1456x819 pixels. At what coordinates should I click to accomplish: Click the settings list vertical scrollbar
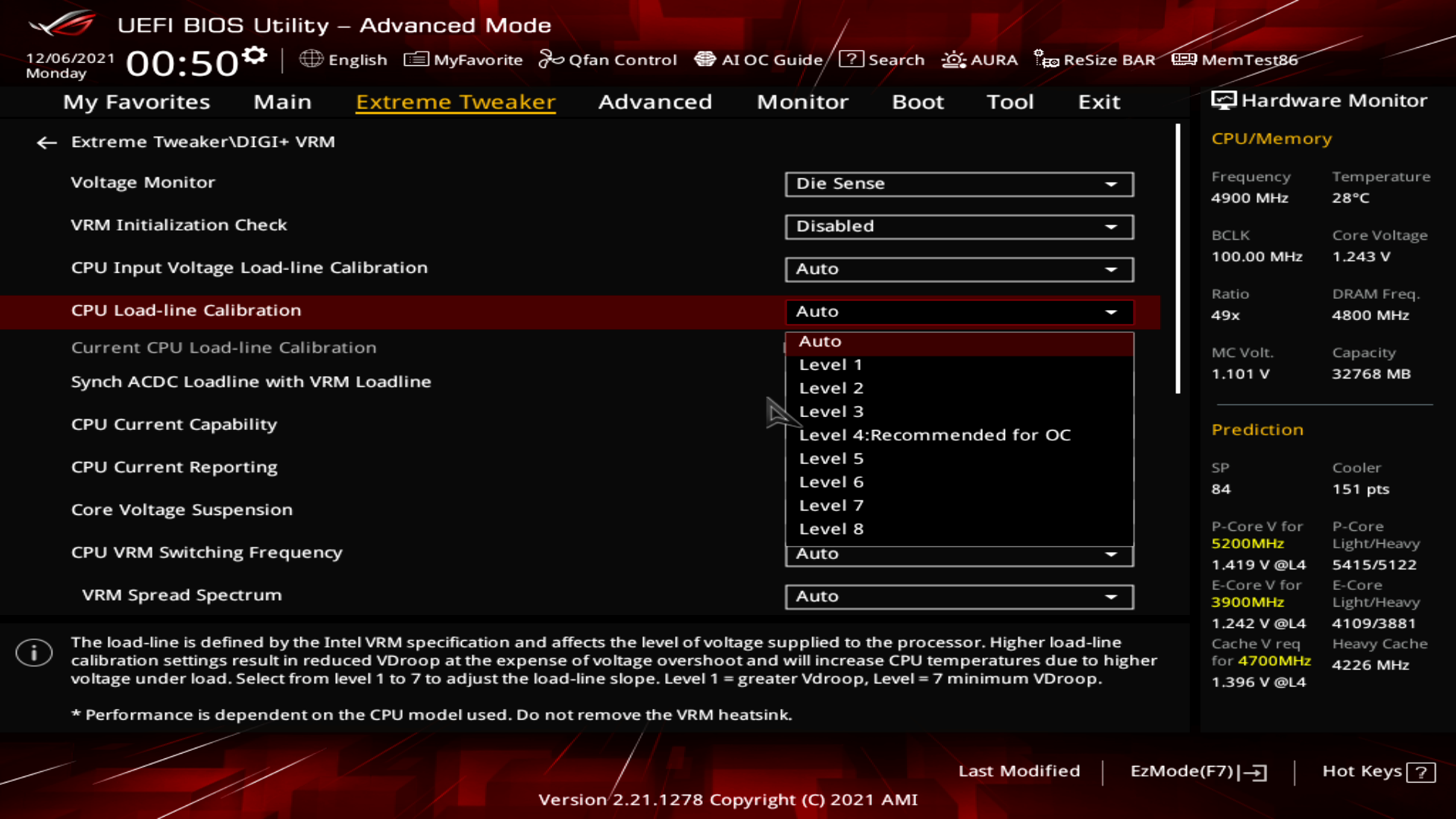(x=1178, y=259)
